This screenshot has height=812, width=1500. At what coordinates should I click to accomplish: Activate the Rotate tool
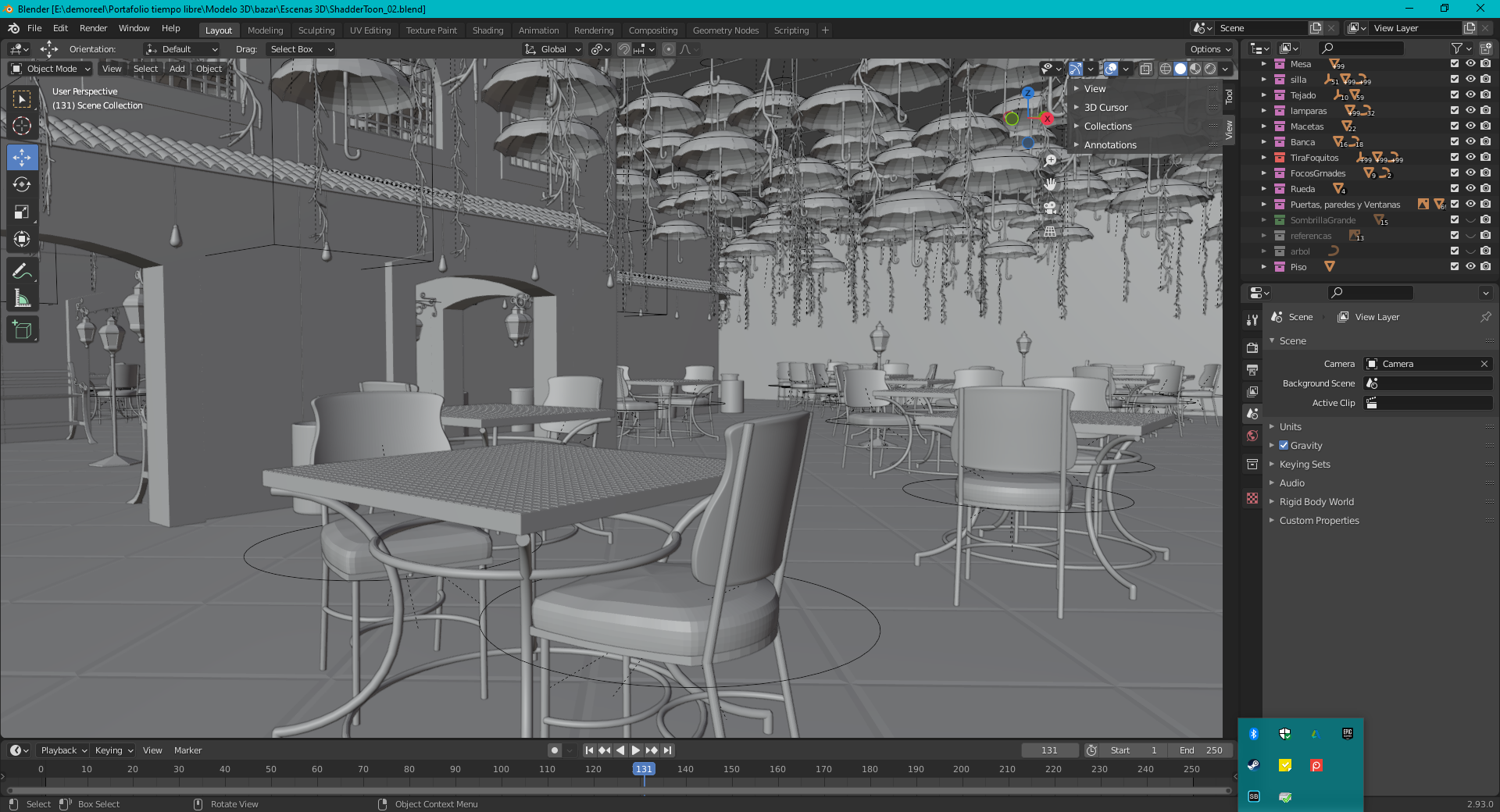22,185
